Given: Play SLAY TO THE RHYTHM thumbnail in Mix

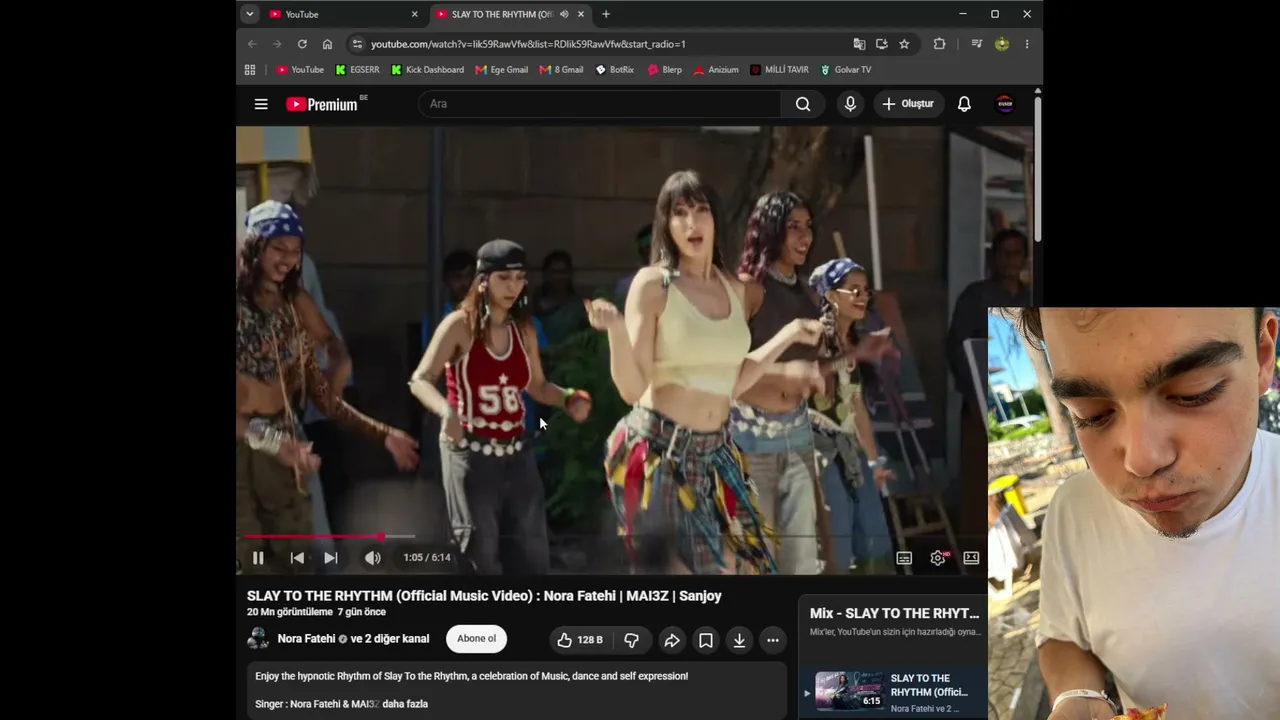Looking at the screenshot, I should pyautogui.click(x=849, y=691).
